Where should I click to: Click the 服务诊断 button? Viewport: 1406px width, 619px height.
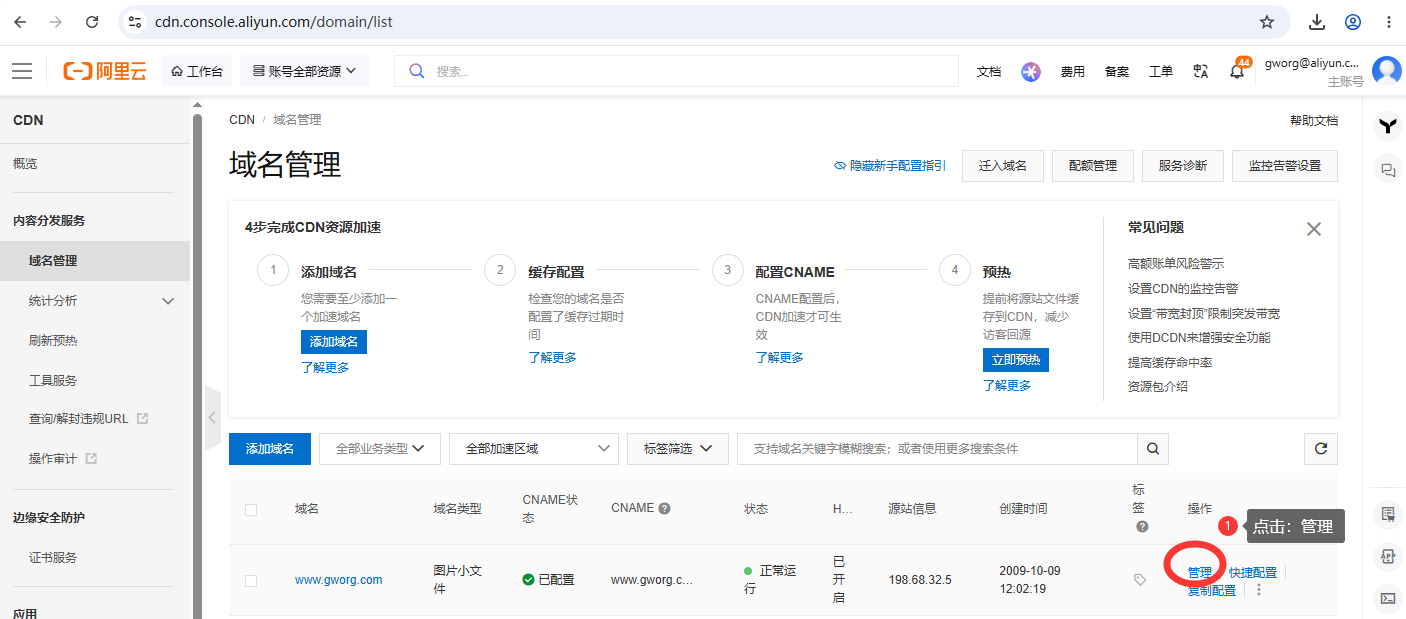[1183, 166]
